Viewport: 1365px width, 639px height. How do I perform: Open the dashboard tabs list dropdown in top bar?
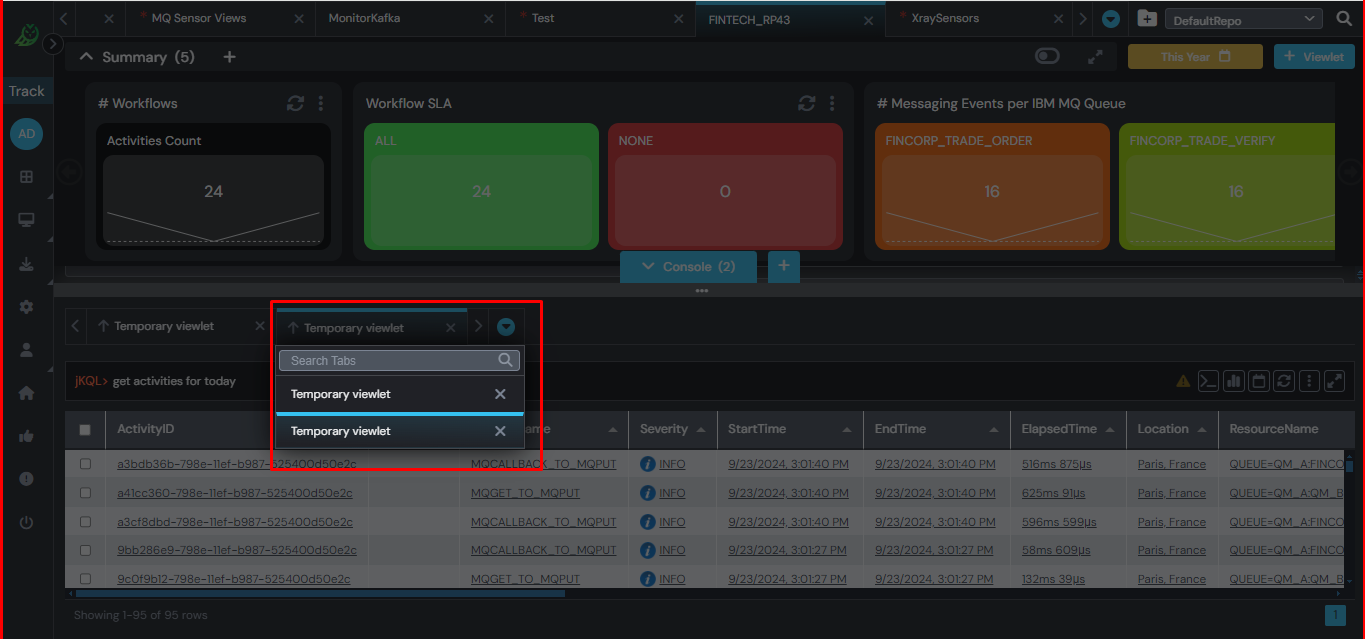pos(1110,19)
